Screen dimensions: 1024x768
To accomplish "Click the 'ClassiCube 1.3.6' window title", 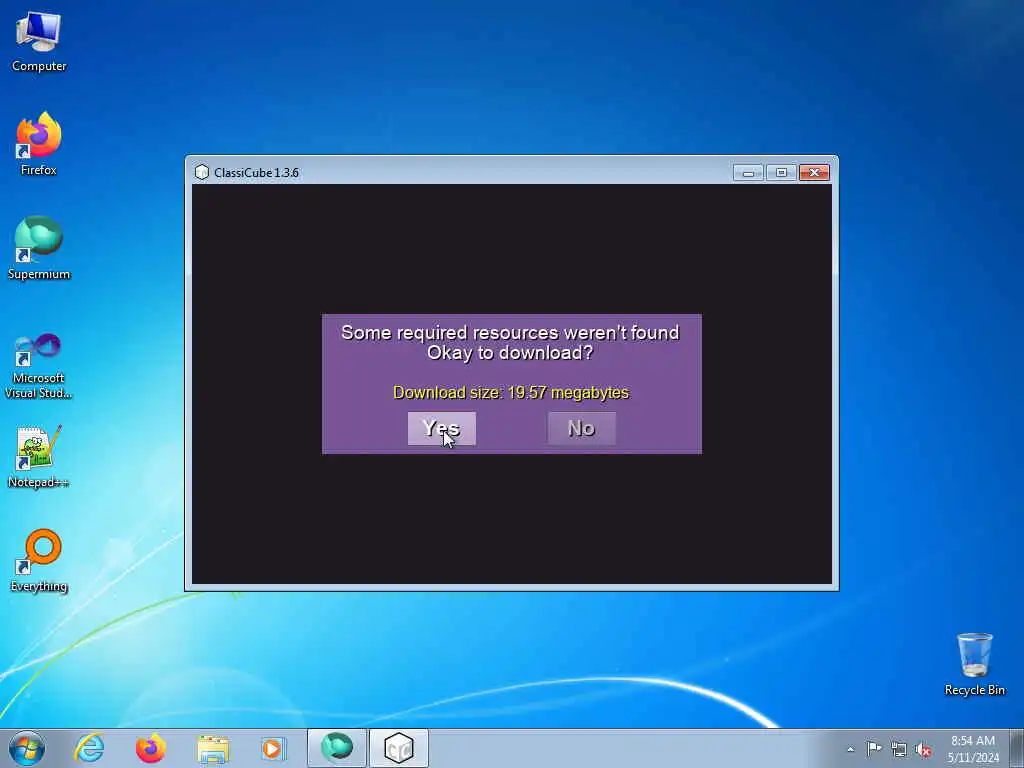I will [256, 172].
